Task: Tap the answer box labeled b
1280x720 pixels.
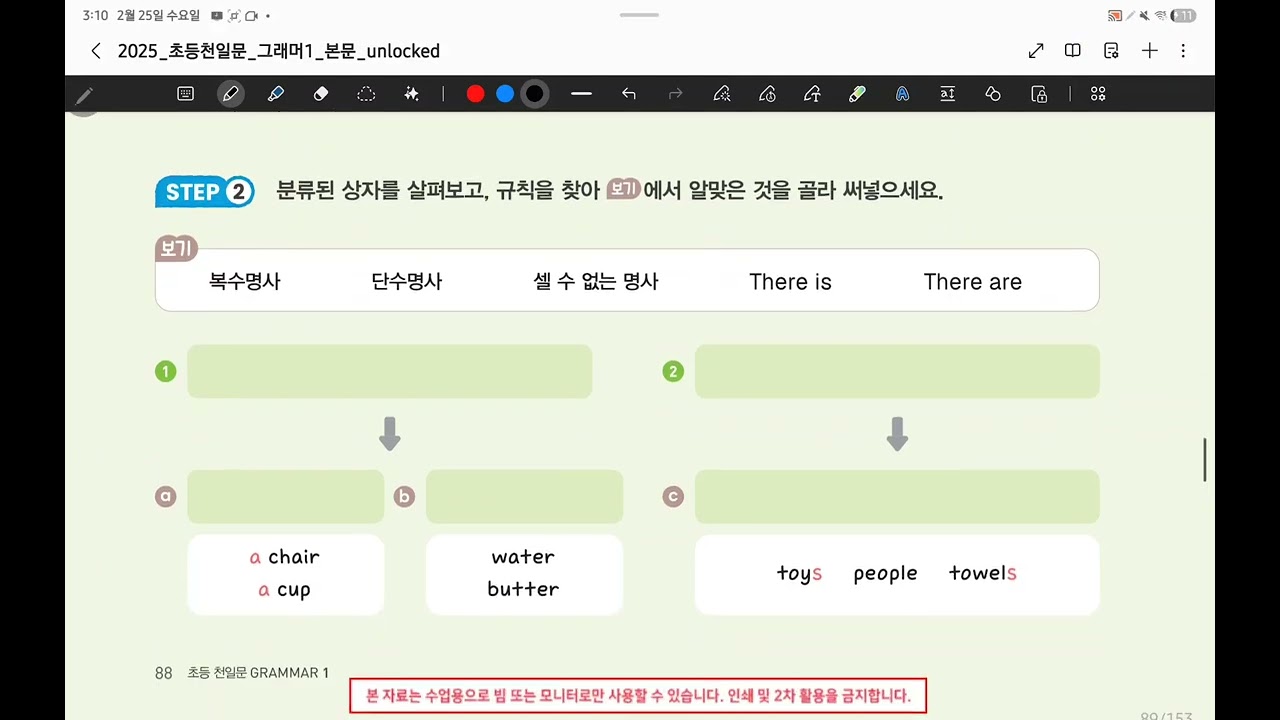Action: point(524,496)
